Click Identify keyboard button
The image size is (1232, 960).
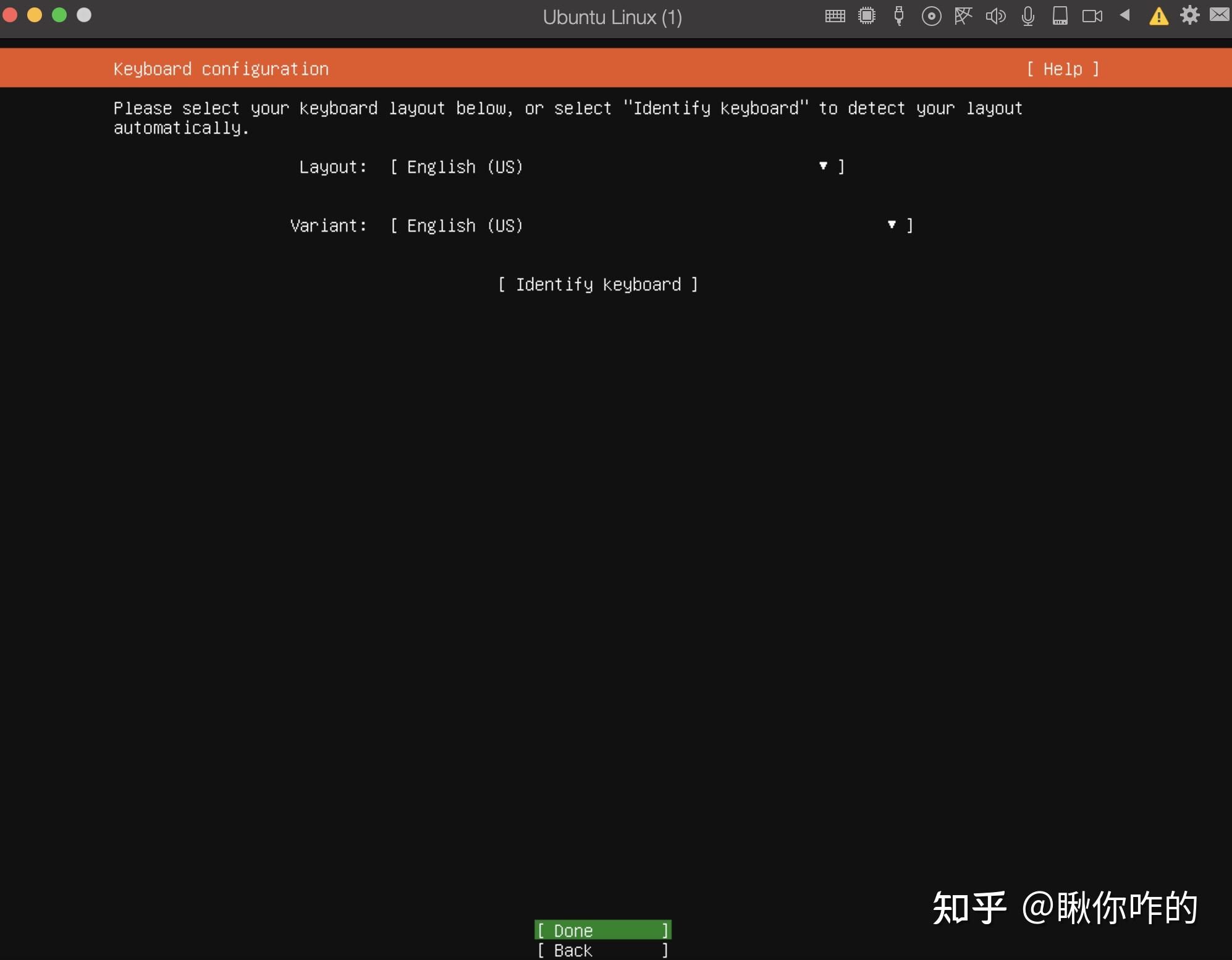click(x=598, y=284)
